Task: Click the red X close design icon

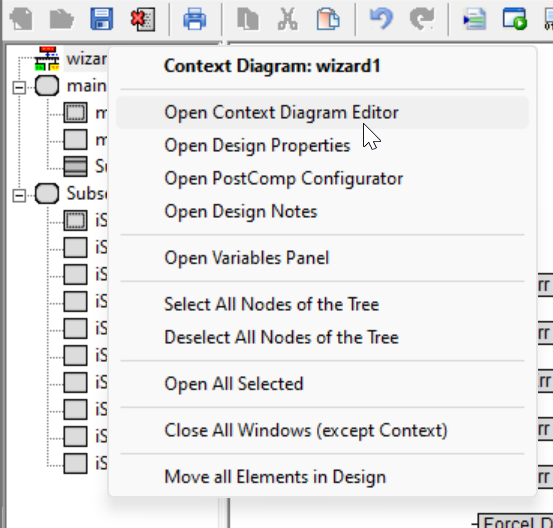Action: coord(143,19)
